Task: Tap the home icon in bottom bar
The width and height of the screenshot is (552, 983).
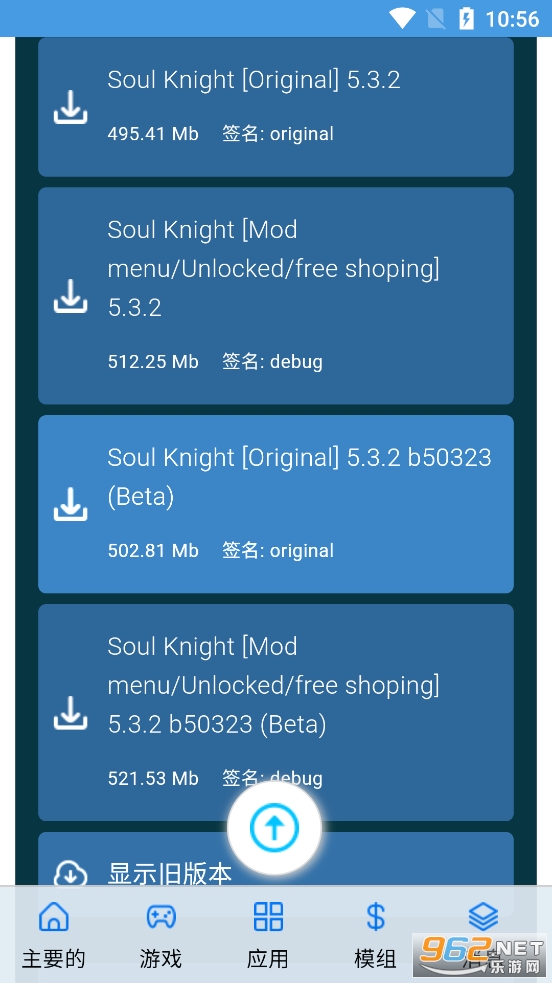Action: [54, 917]
